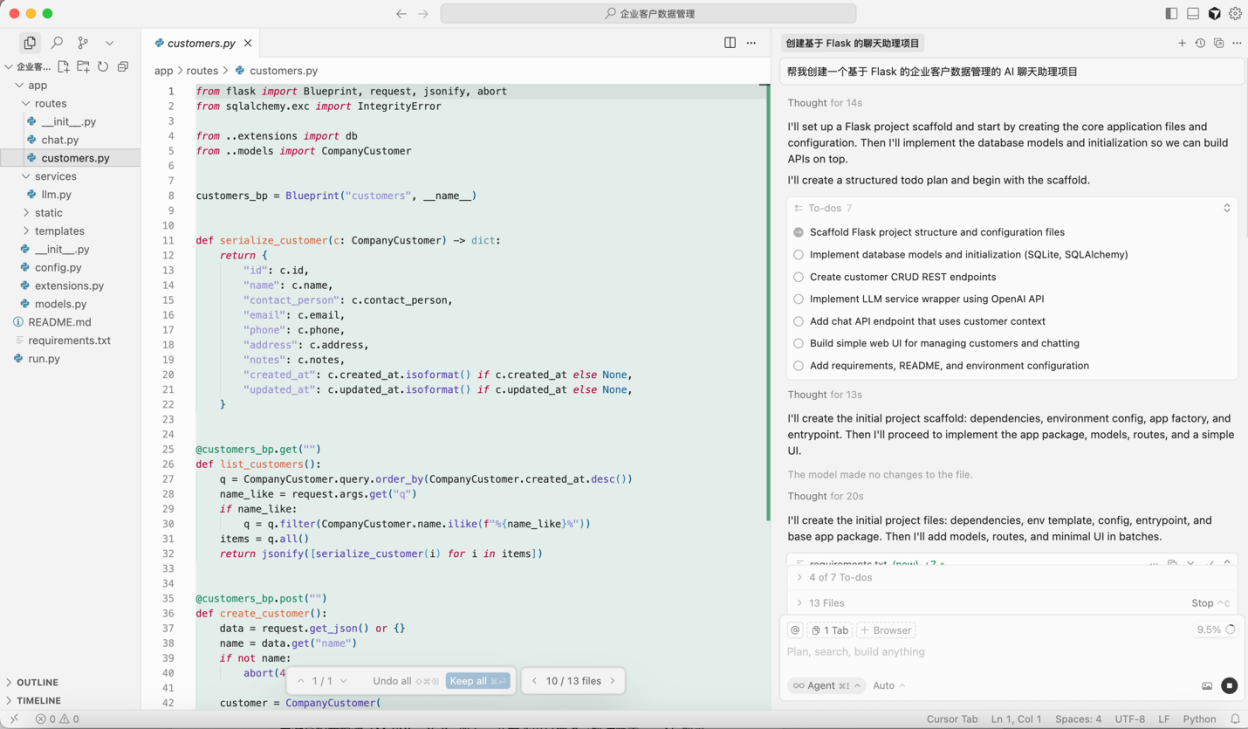Click the 'Keep all' button
Viewport: 1248px width, 729px height.
(x=477, y=681)
